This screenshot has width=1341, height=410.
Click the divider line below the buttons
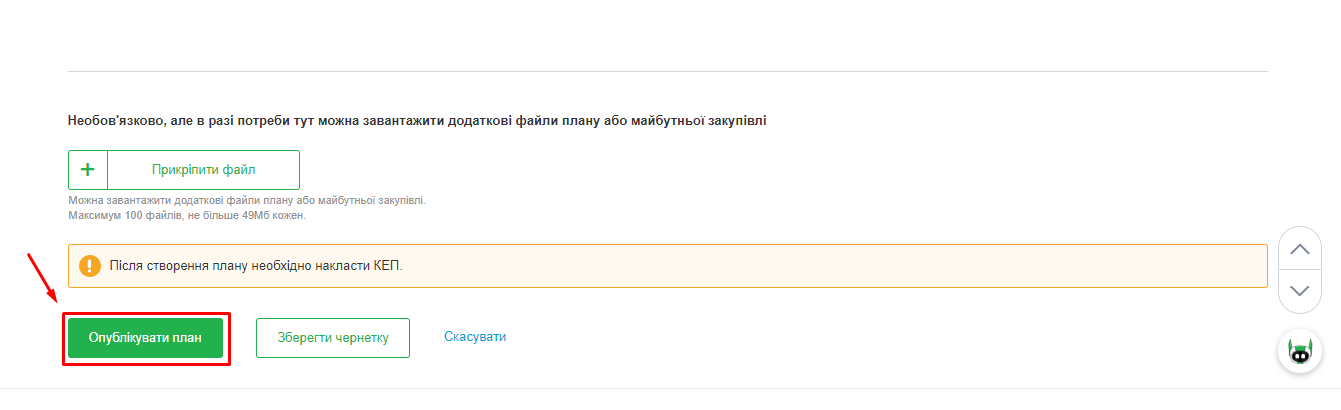[x=667, y=388]
